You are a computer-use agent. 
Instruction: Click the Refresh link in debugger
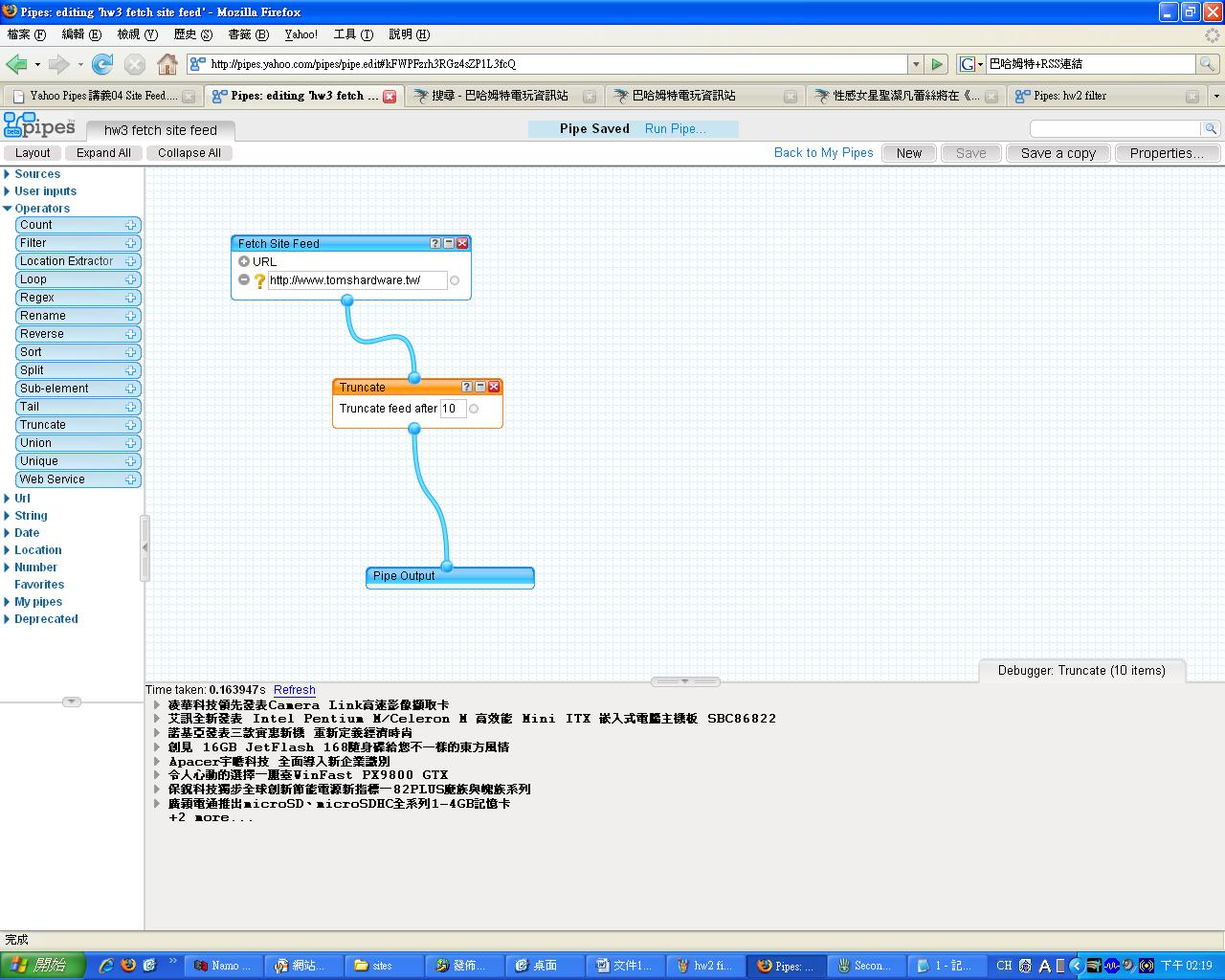(295, 690)
